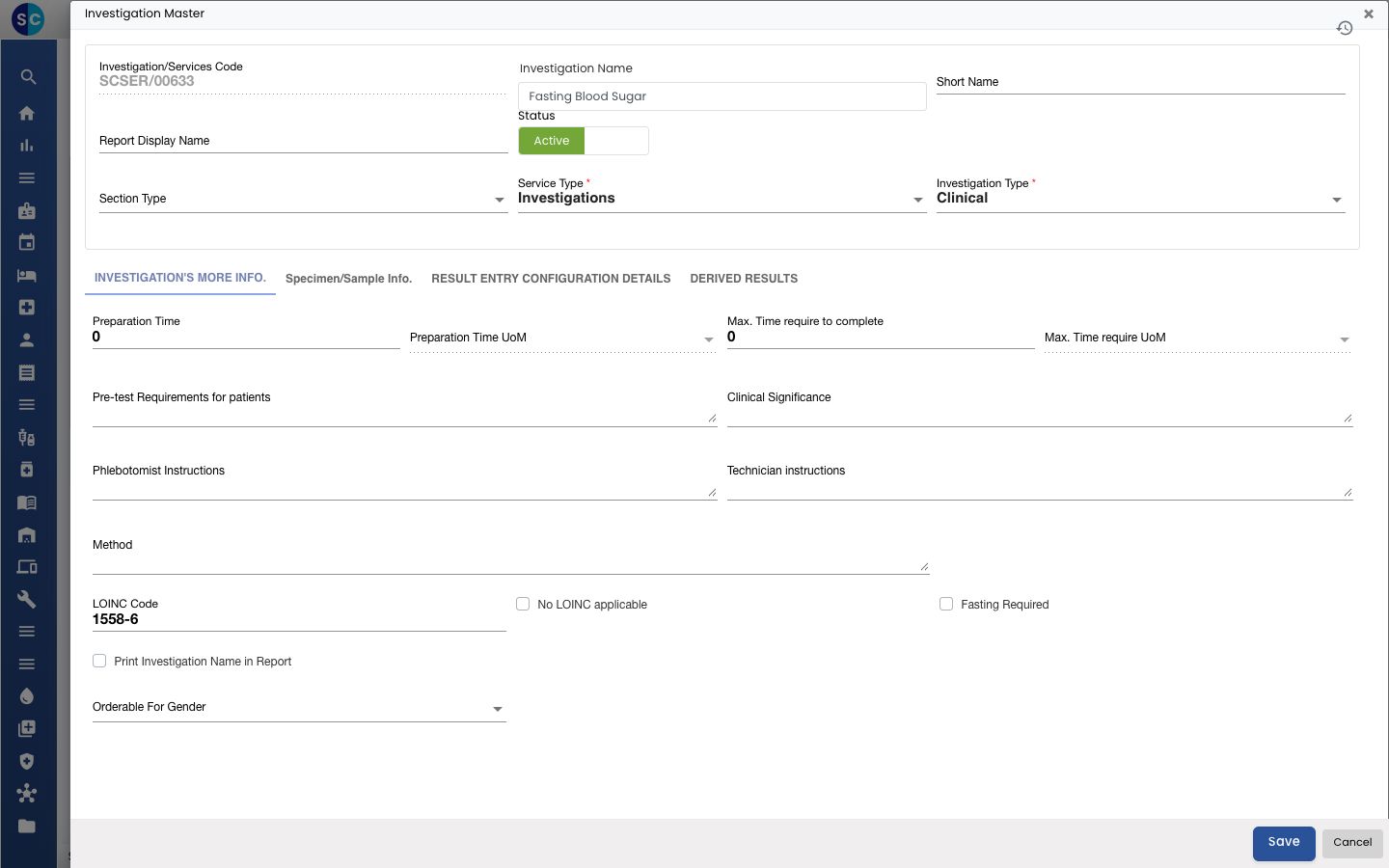Open the wrench settings icon in sidebar
Image resolution: width=1389 pixels, height=868 pixels.
click(x=27, y=599)
